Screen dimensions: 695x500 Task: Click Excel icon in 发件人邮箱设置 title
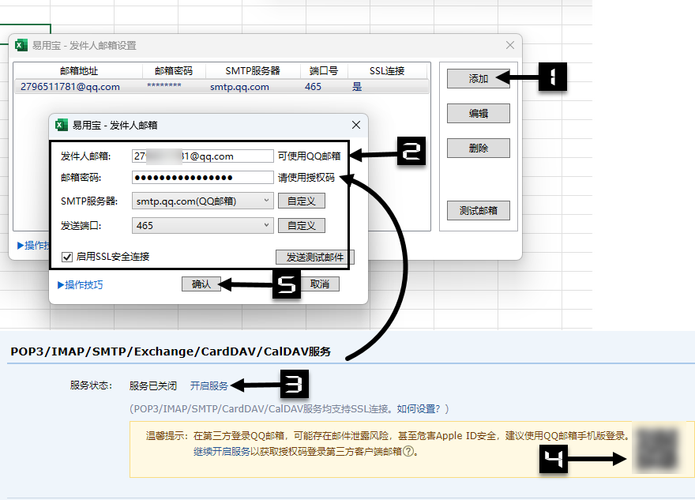21,45
